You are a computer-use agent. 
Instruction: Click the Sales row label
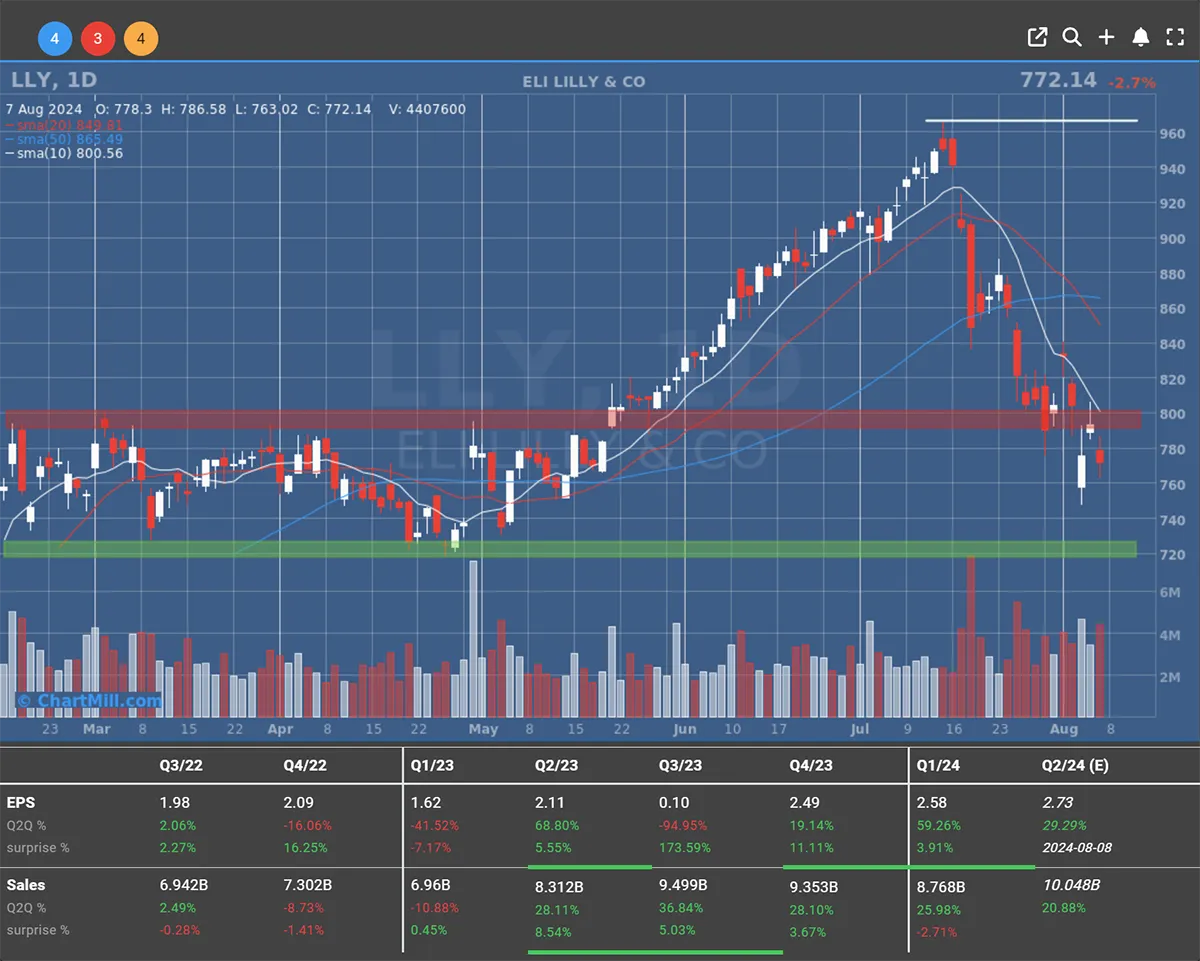click(26, 885)
